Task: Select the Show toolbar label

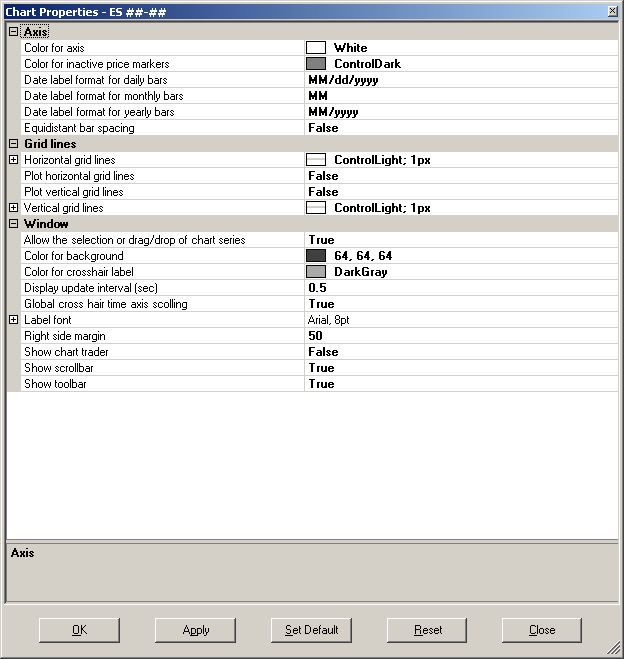Action: tap(55, 384)
